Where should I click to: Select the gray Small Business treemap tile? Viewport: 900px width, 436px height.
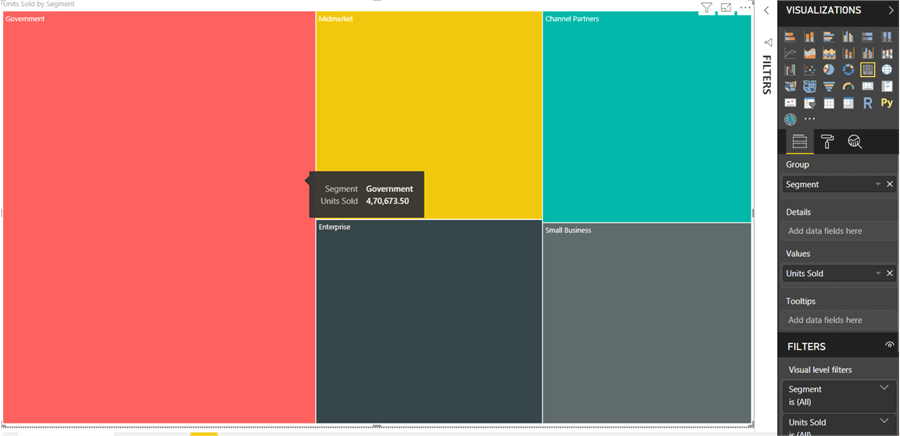point(647,324)
